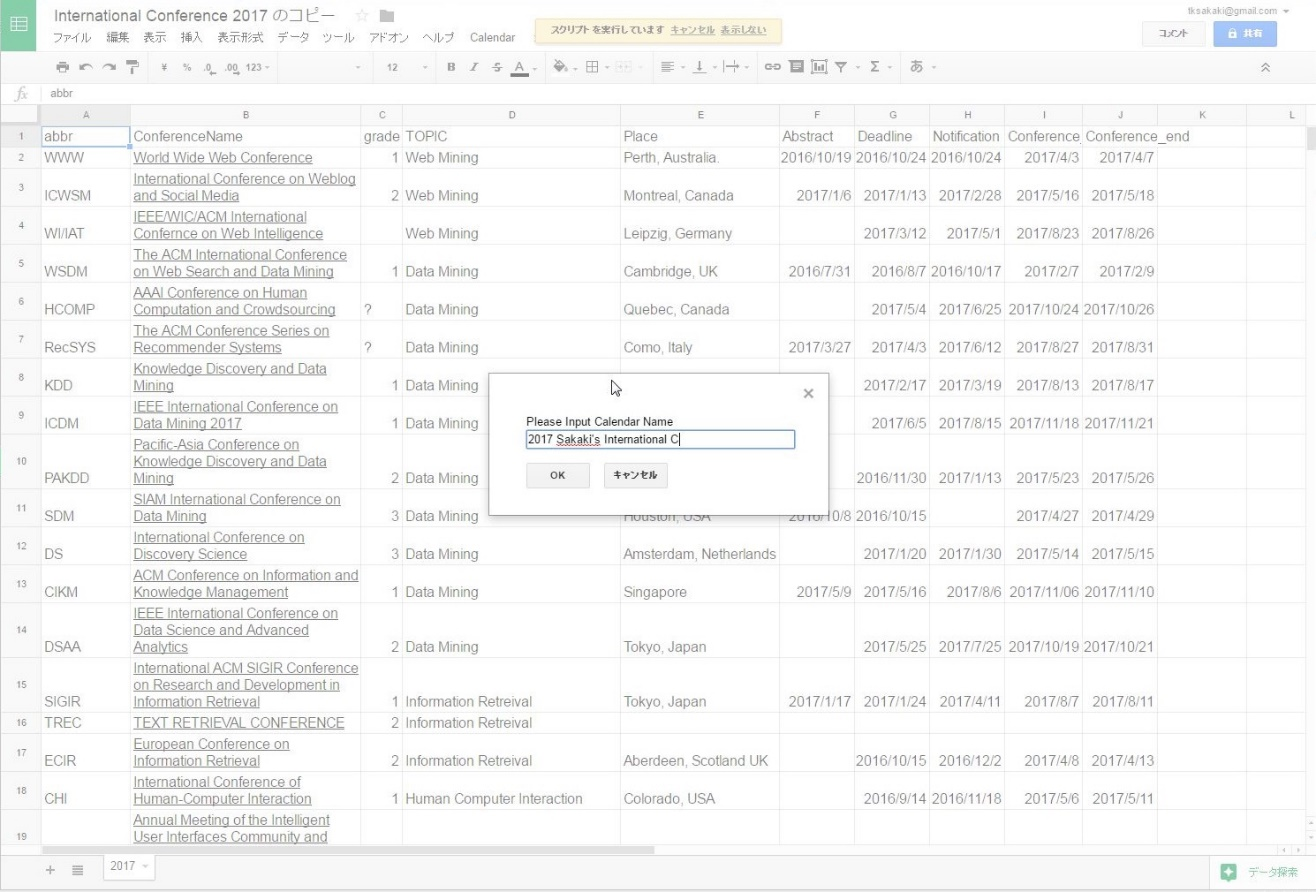This screenshot has width=1316, height=892.
Task: Open the データ menu
Action: [293, 37]
